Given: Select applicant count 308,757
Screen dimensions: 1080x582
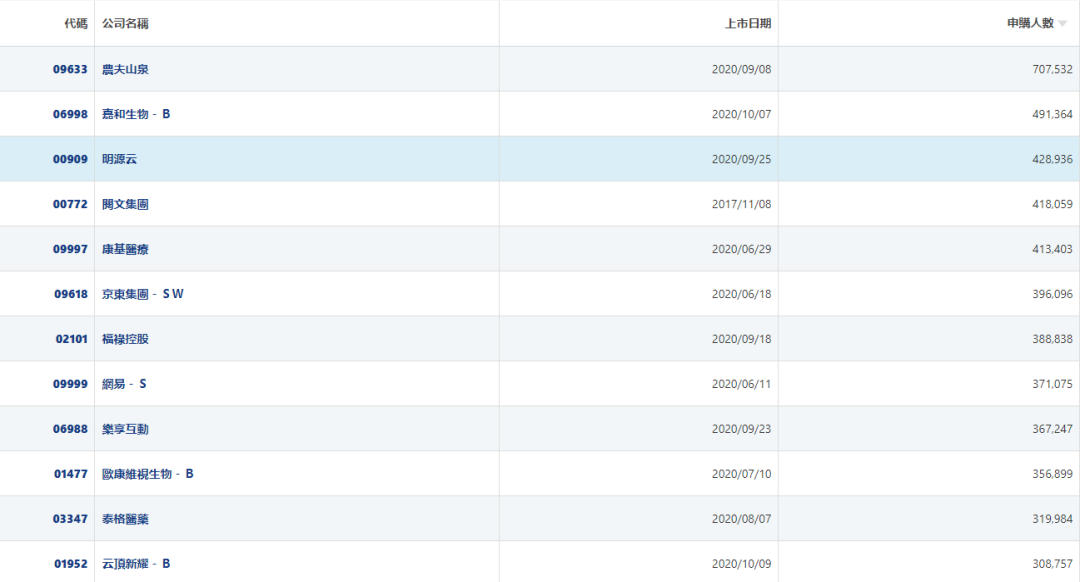Looking at the screenshot, I should (1052, 564).
